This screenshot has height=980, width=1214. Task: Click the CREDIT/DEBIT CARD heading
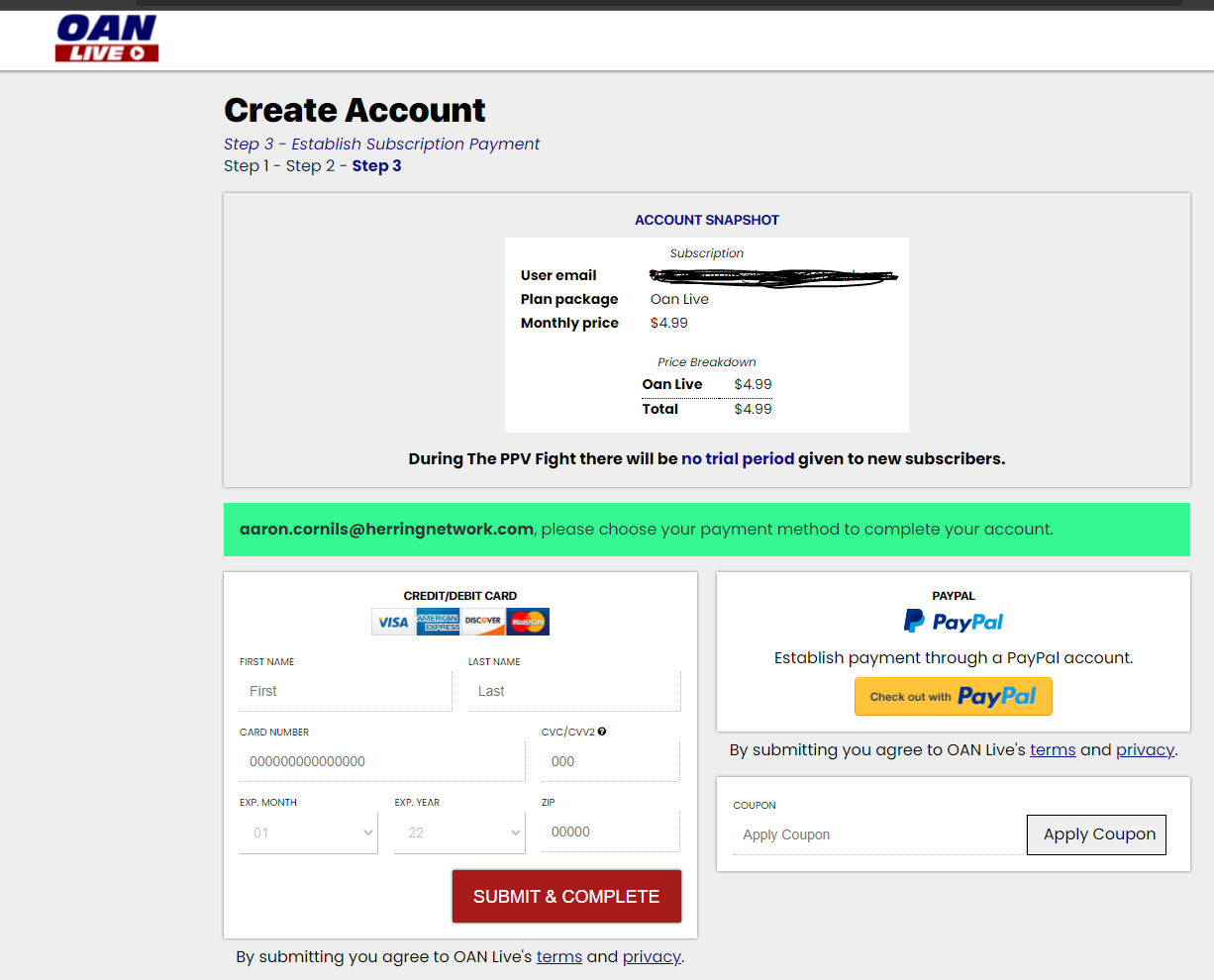pos(460,596)
